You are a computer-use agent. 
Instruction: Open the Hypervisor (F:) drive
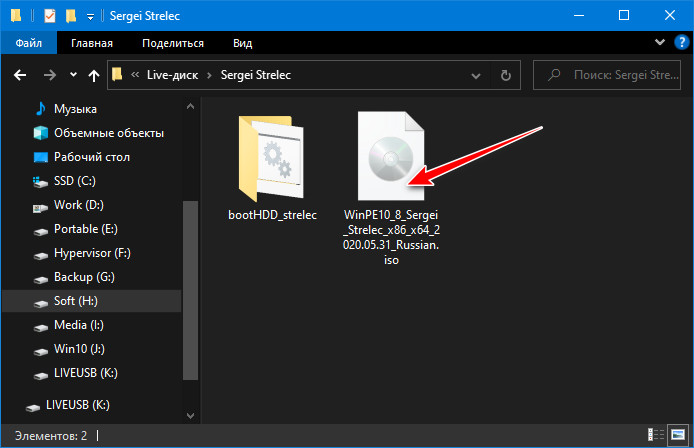93,253
